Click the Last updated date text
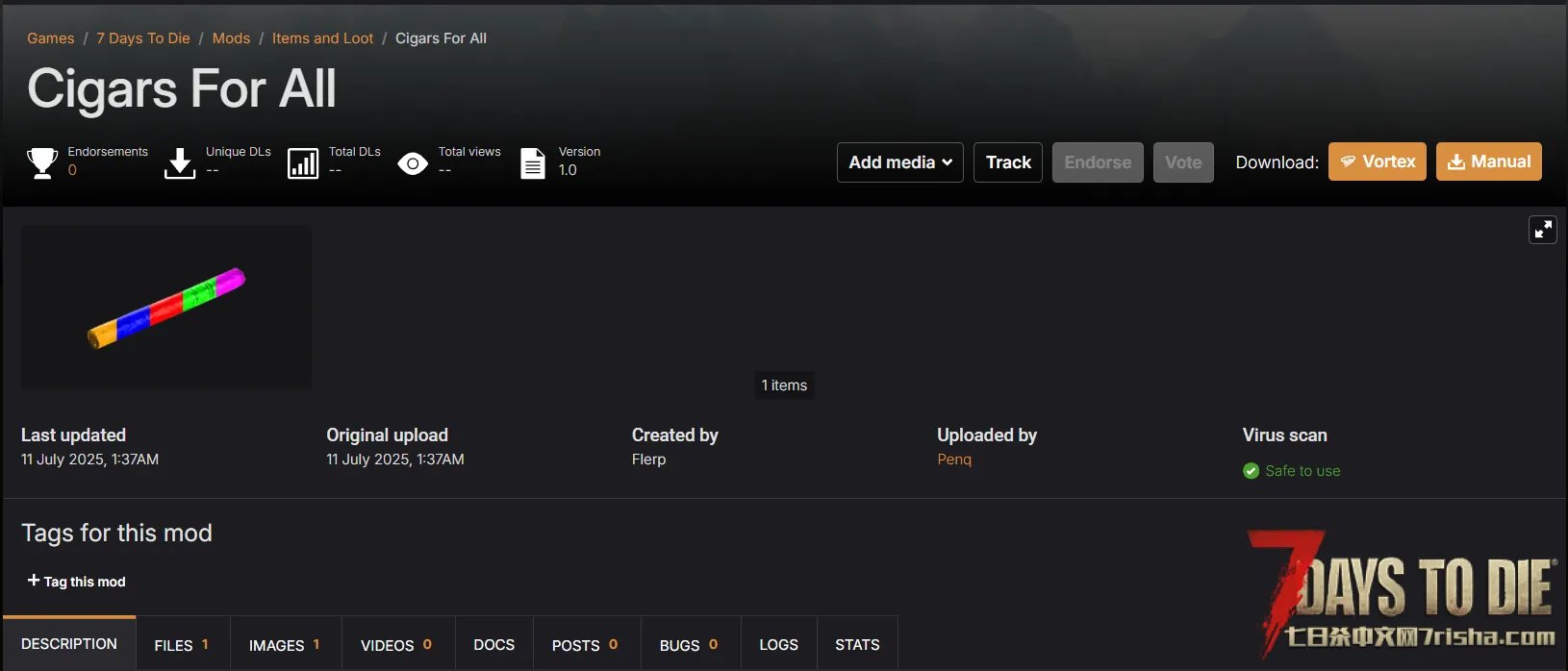 (89, 460)
